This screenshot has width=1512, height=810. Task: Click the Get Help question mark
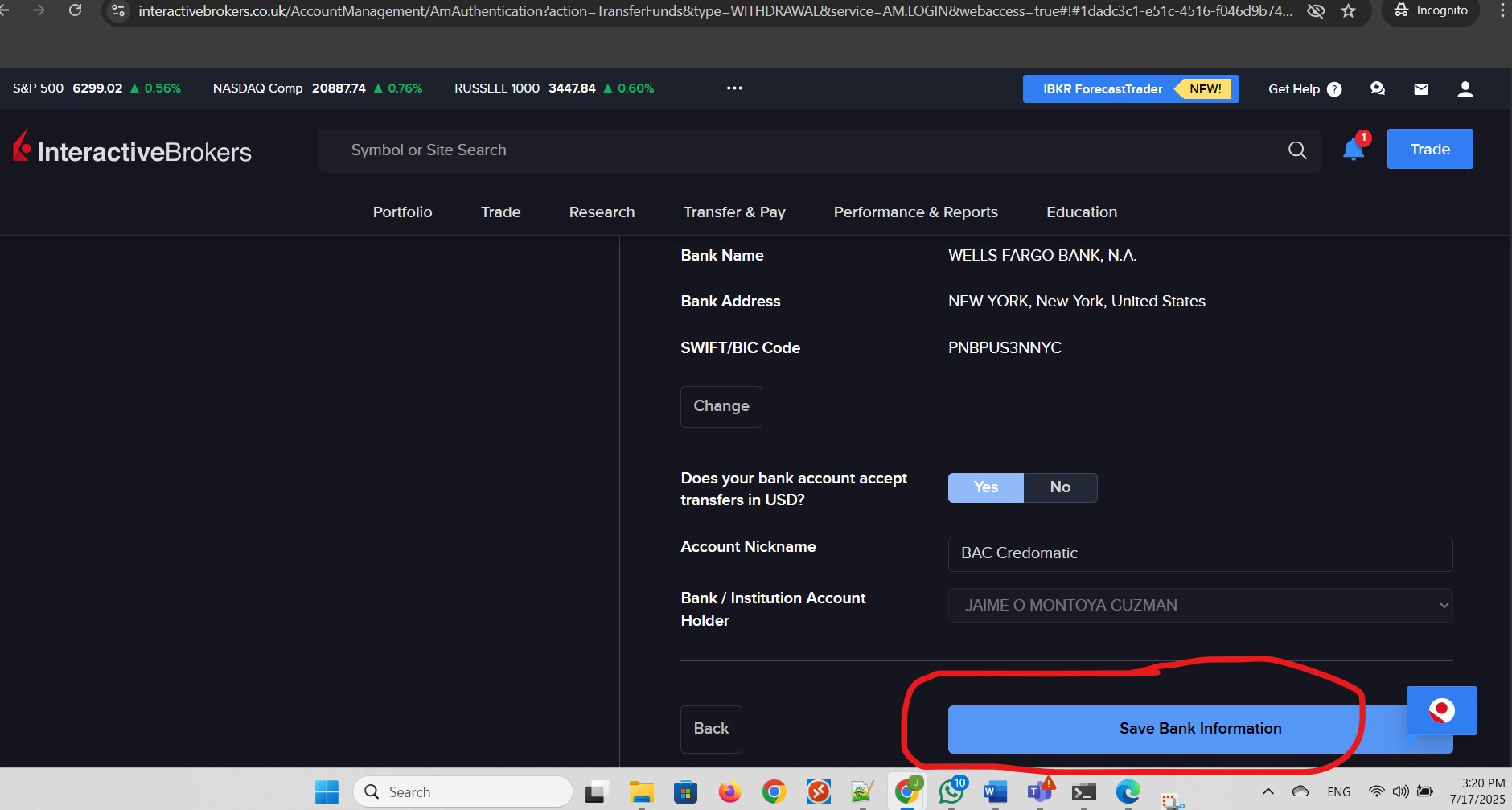[1334, 89]
